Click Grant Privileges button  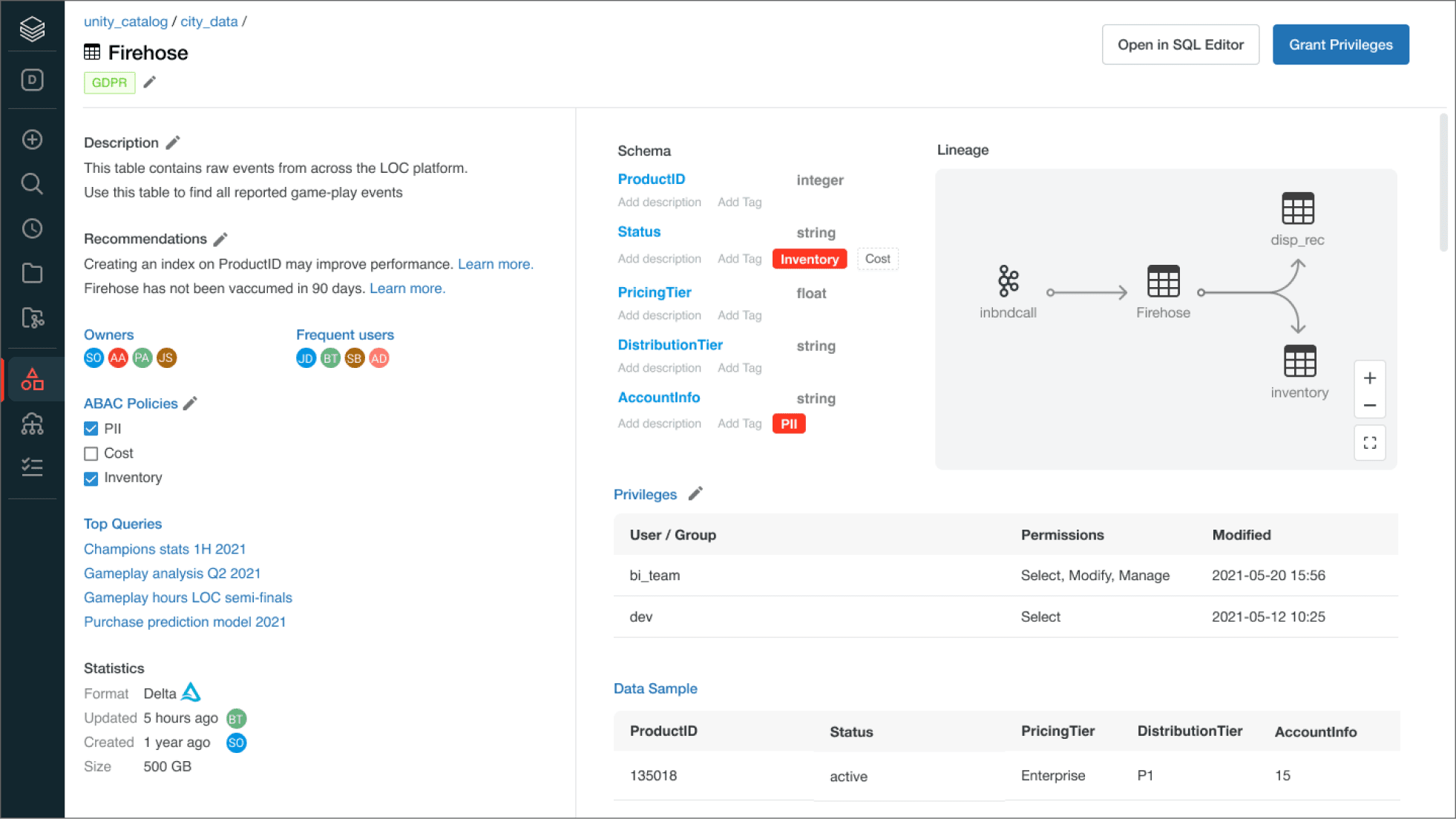pos(1341,44)
